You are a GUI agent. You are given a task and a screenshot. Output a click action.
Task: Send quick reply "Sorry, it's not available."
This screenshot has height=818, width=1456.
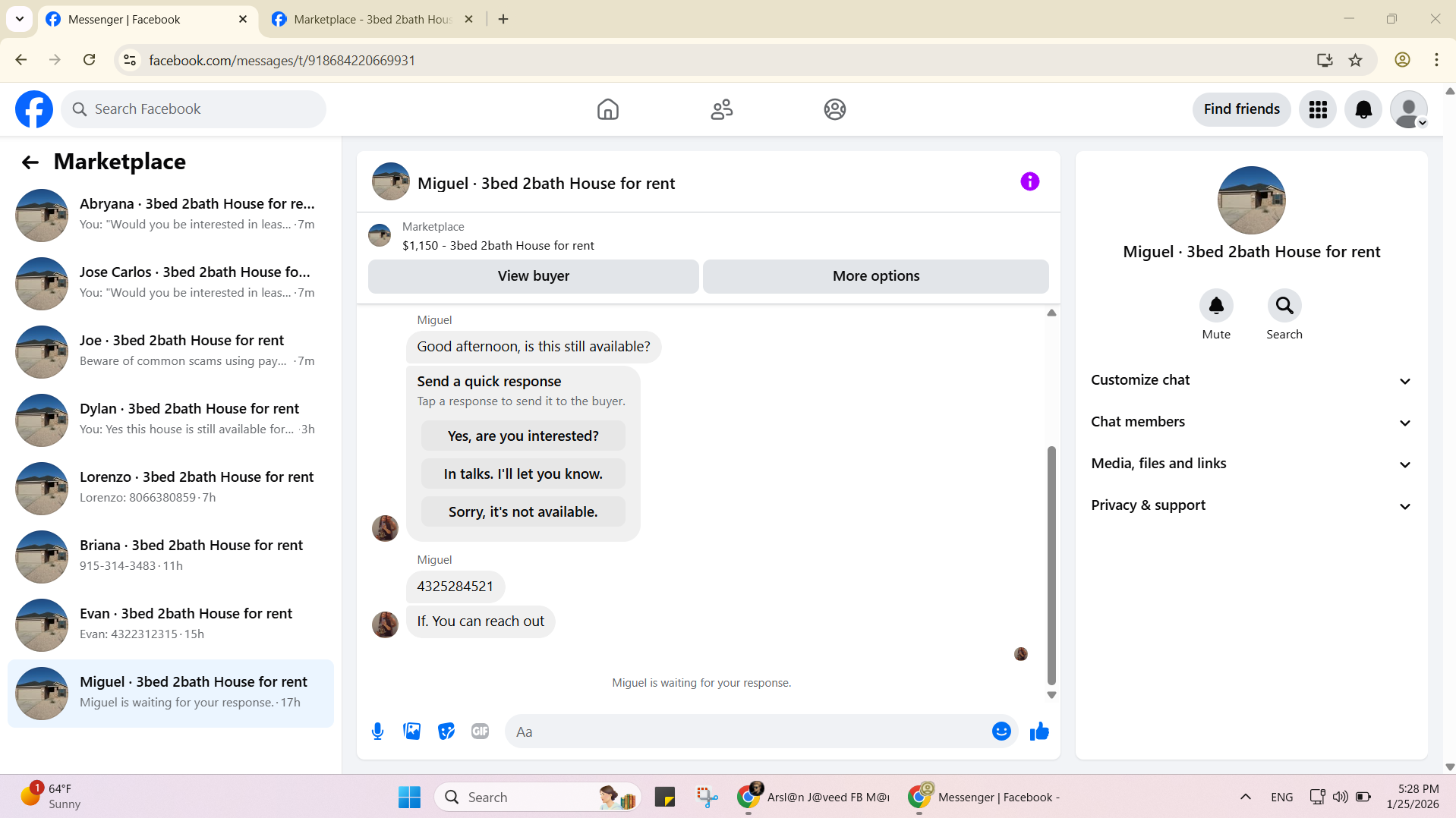coord(523,512)
